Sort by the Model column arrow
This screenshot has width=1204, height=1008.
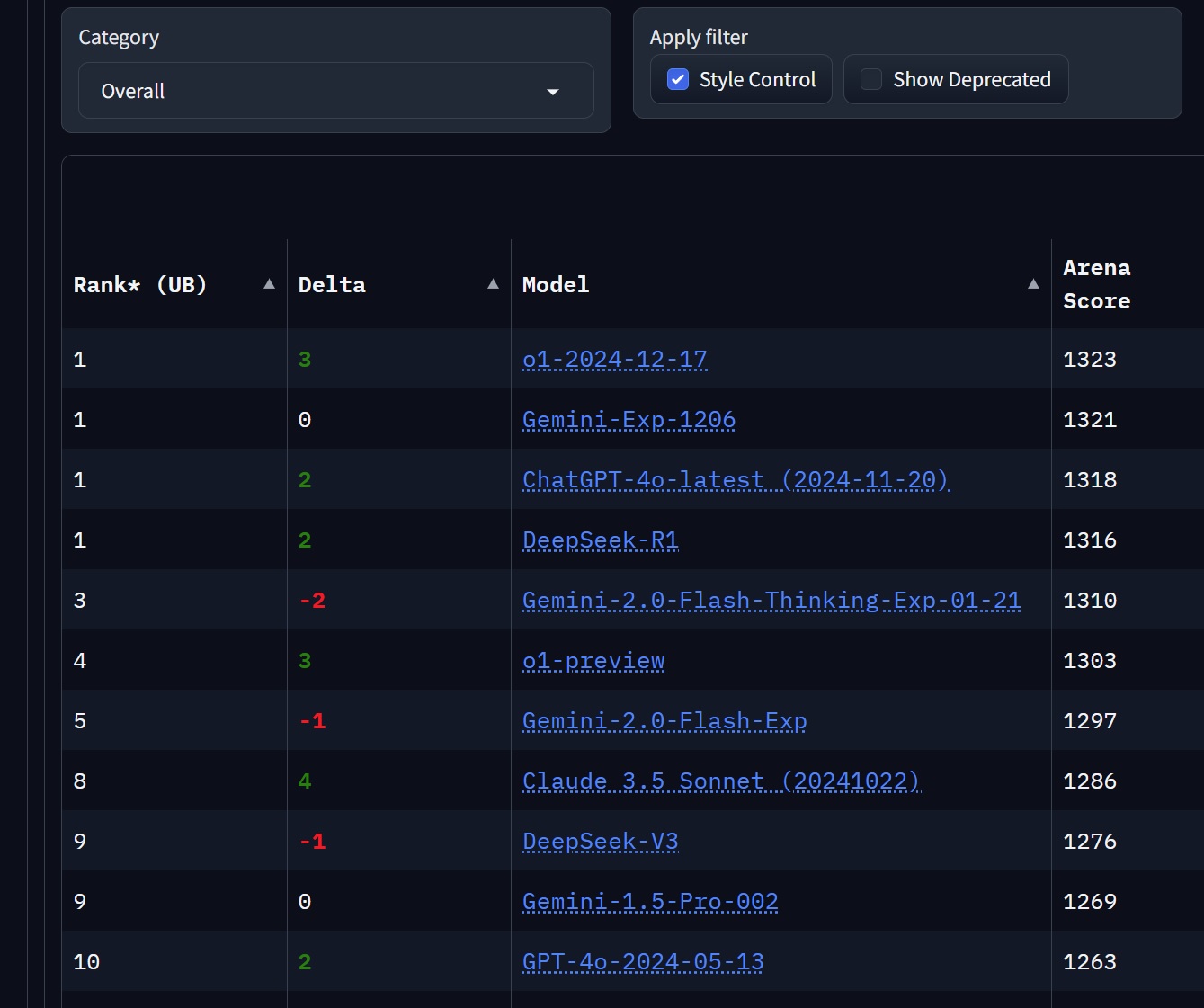1033,284
